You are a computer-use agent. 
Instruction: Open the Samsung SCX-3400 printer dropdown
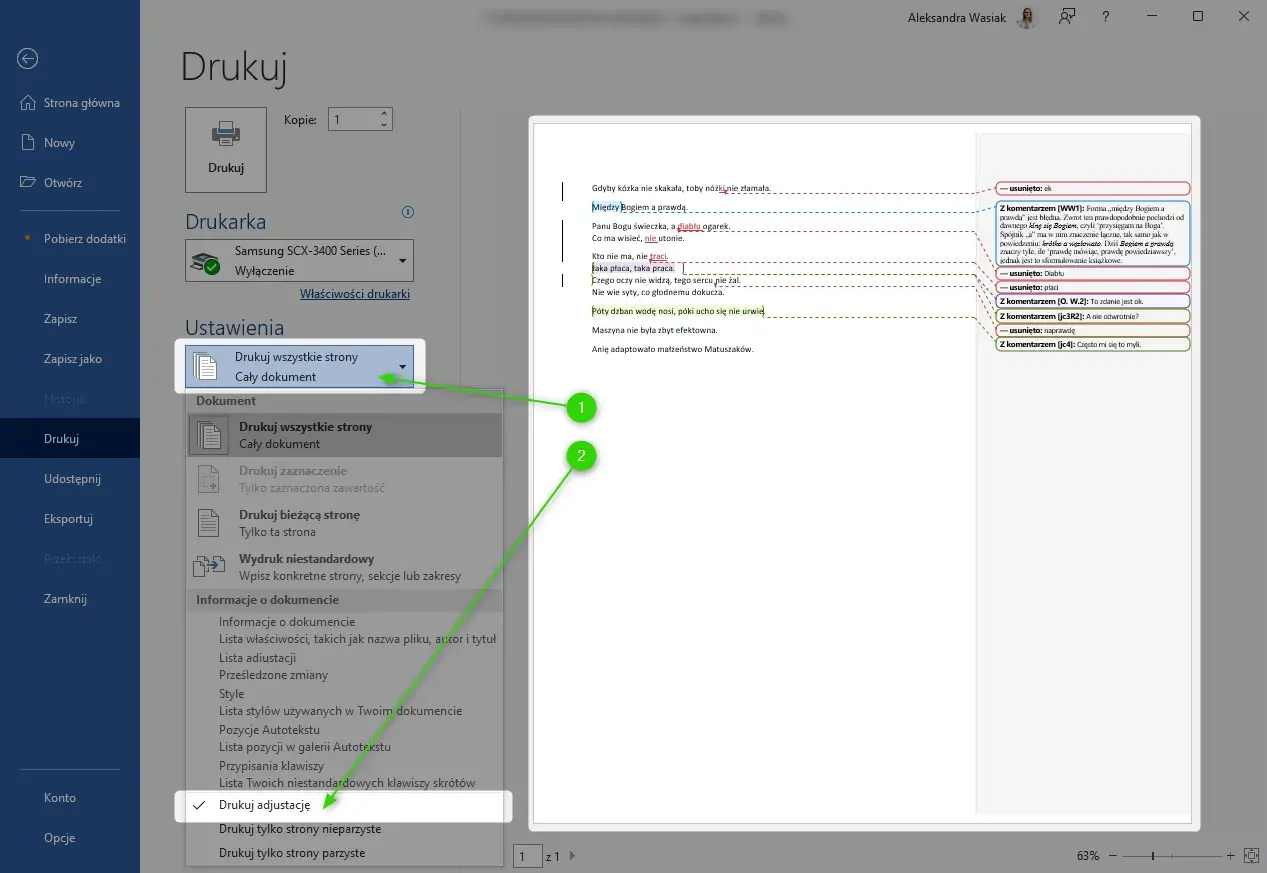[x=299, y=260]
